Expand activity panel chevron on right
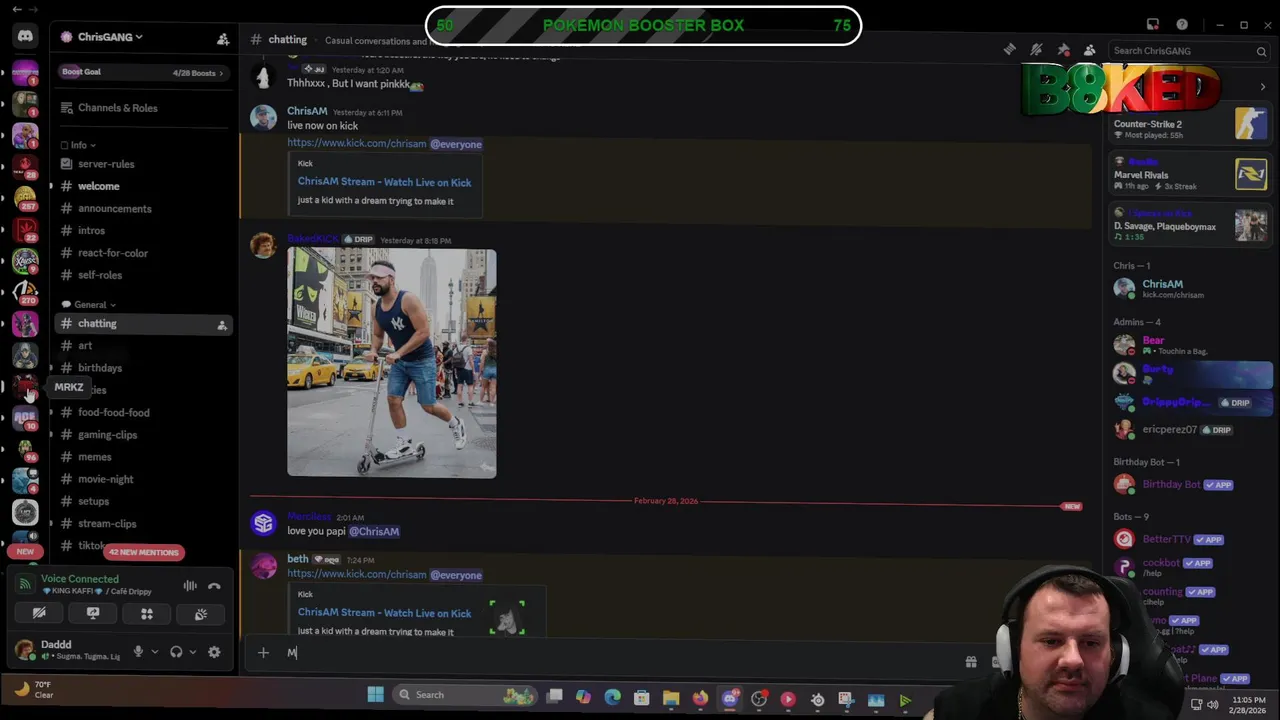This screenshot has height=720, width=1280. (x=1263, y=87)
